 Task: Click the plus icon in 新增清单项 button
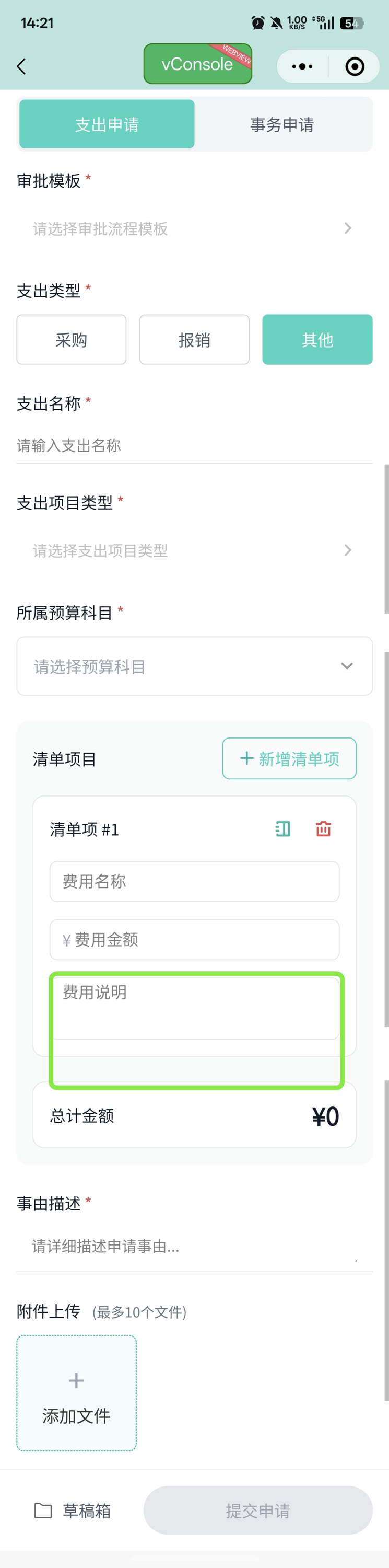coord(246,758)
